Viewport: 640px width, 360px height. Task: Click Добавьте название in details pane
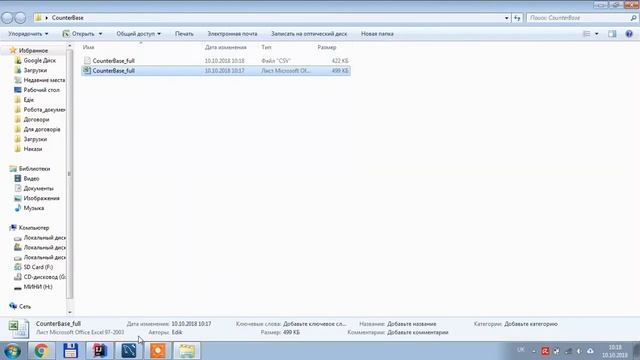(411, 324)
